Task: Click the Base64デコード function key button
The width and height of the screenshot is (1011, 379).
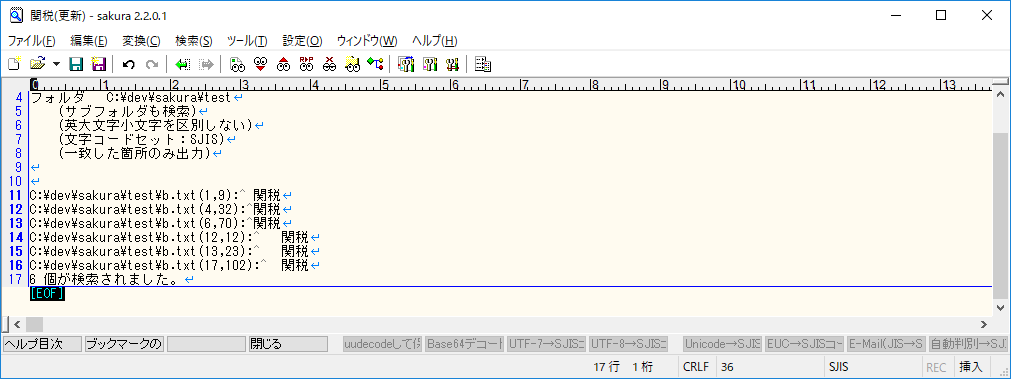Action: [x=464, y=344]
